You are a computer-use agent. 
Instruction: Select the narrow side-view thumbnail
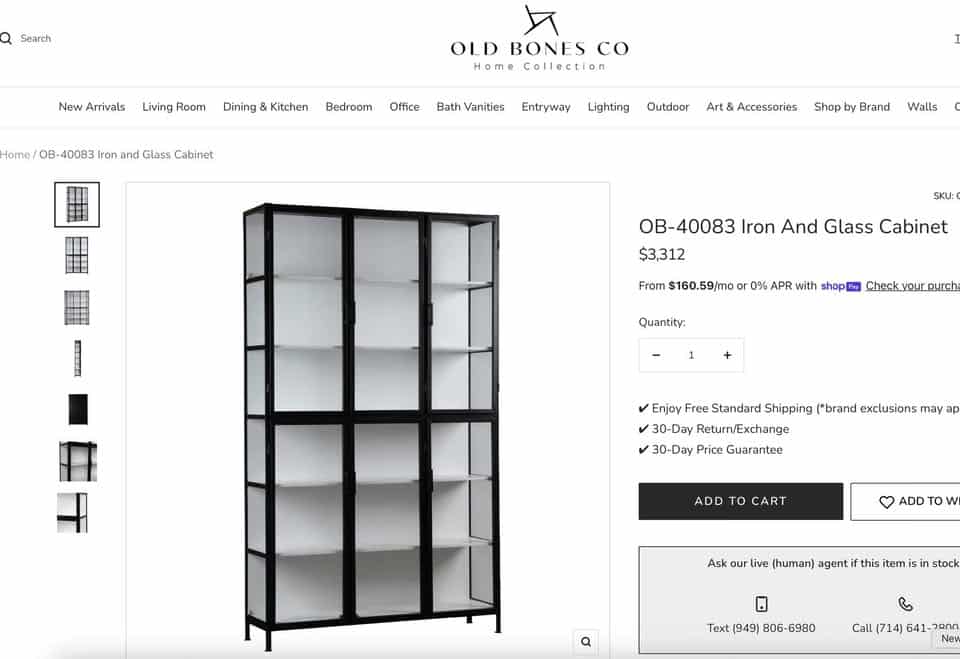(77, 358)
